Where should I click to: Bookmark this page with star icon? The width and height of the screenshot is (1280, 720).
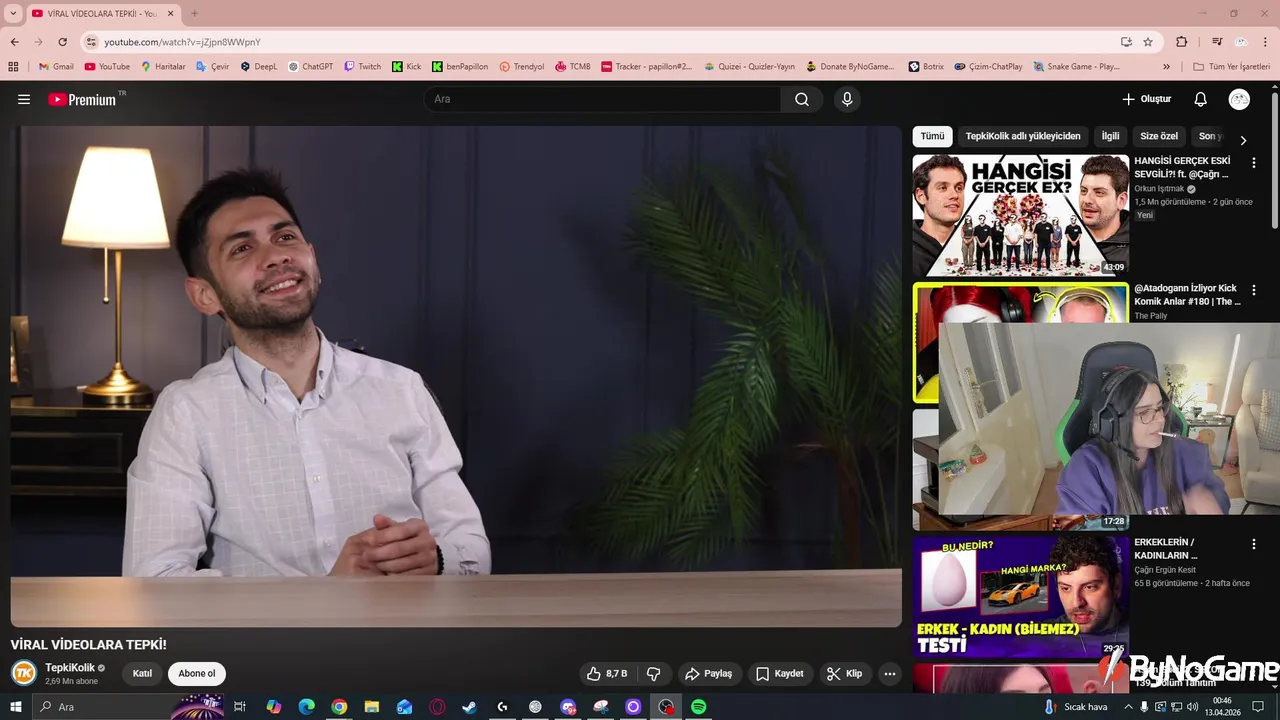pyautogui.click(x=1148, y=42)
